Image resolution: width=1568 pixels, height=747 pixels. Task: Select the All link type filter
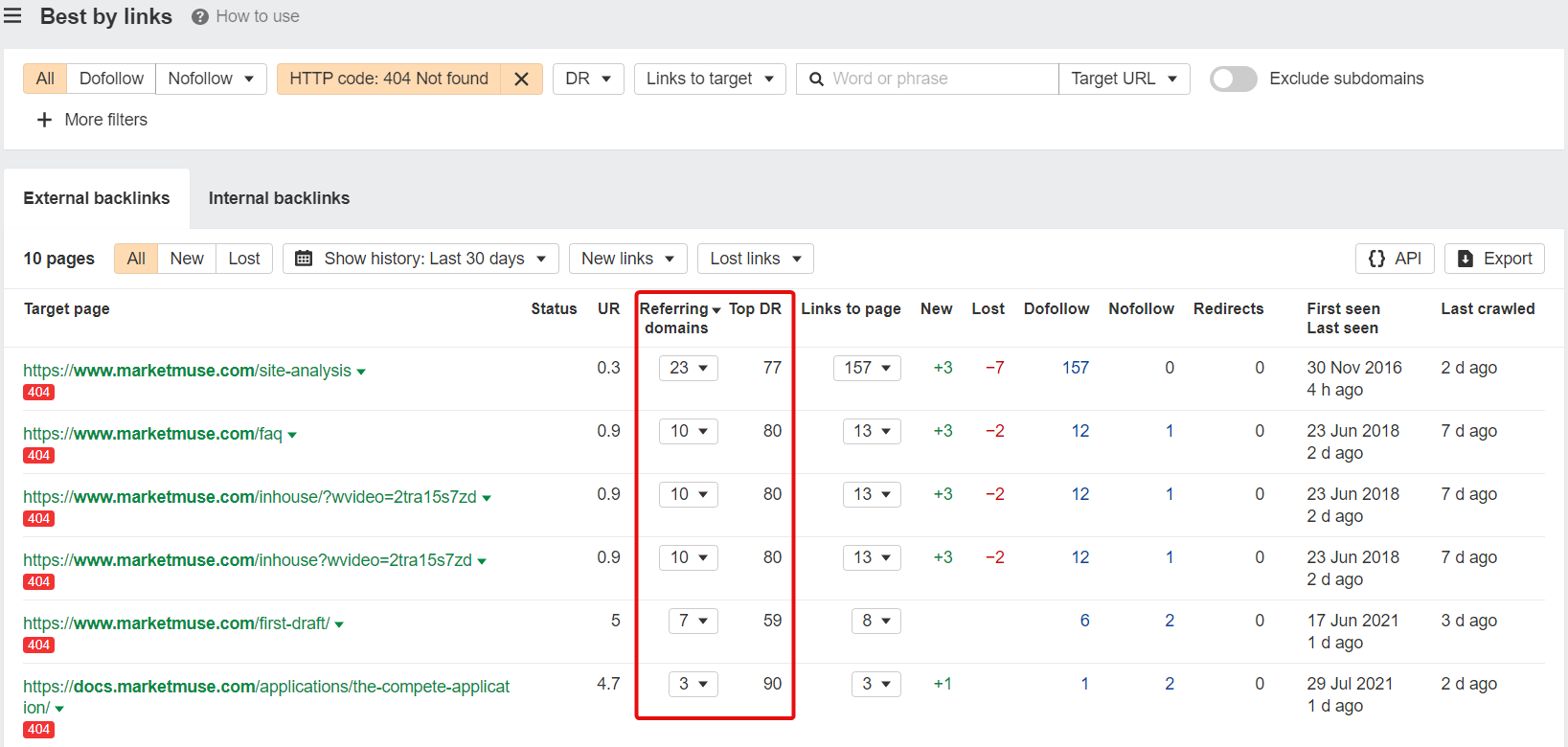coord(45,79)
